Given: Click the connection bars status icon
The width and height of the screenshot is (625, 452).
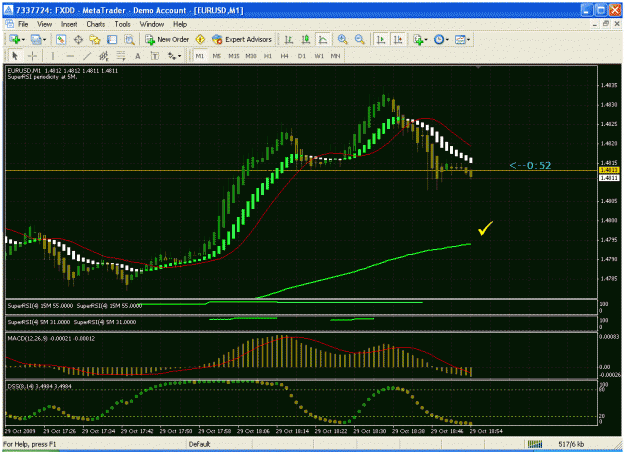Looking at the screenshot, I should (535, 444).
